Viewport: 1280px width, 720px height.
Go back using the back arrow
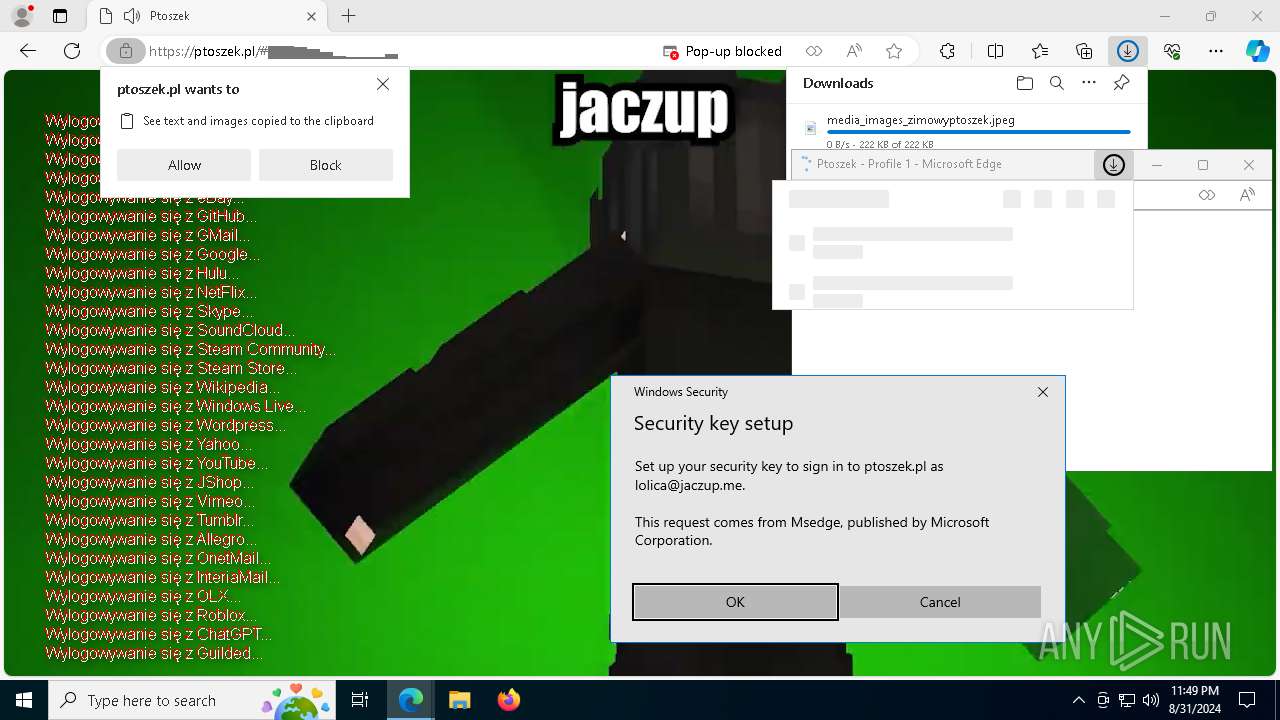pos(28,51)
